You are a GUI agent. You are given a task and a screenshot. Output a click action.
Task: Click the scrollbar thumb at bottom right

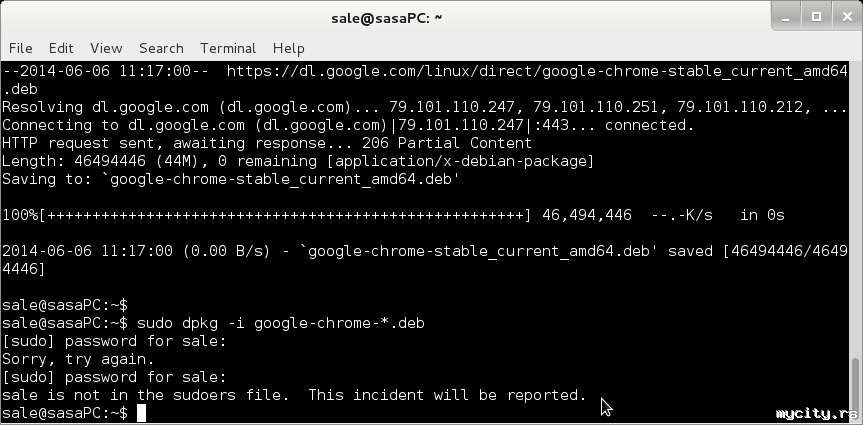pos(855,390)
